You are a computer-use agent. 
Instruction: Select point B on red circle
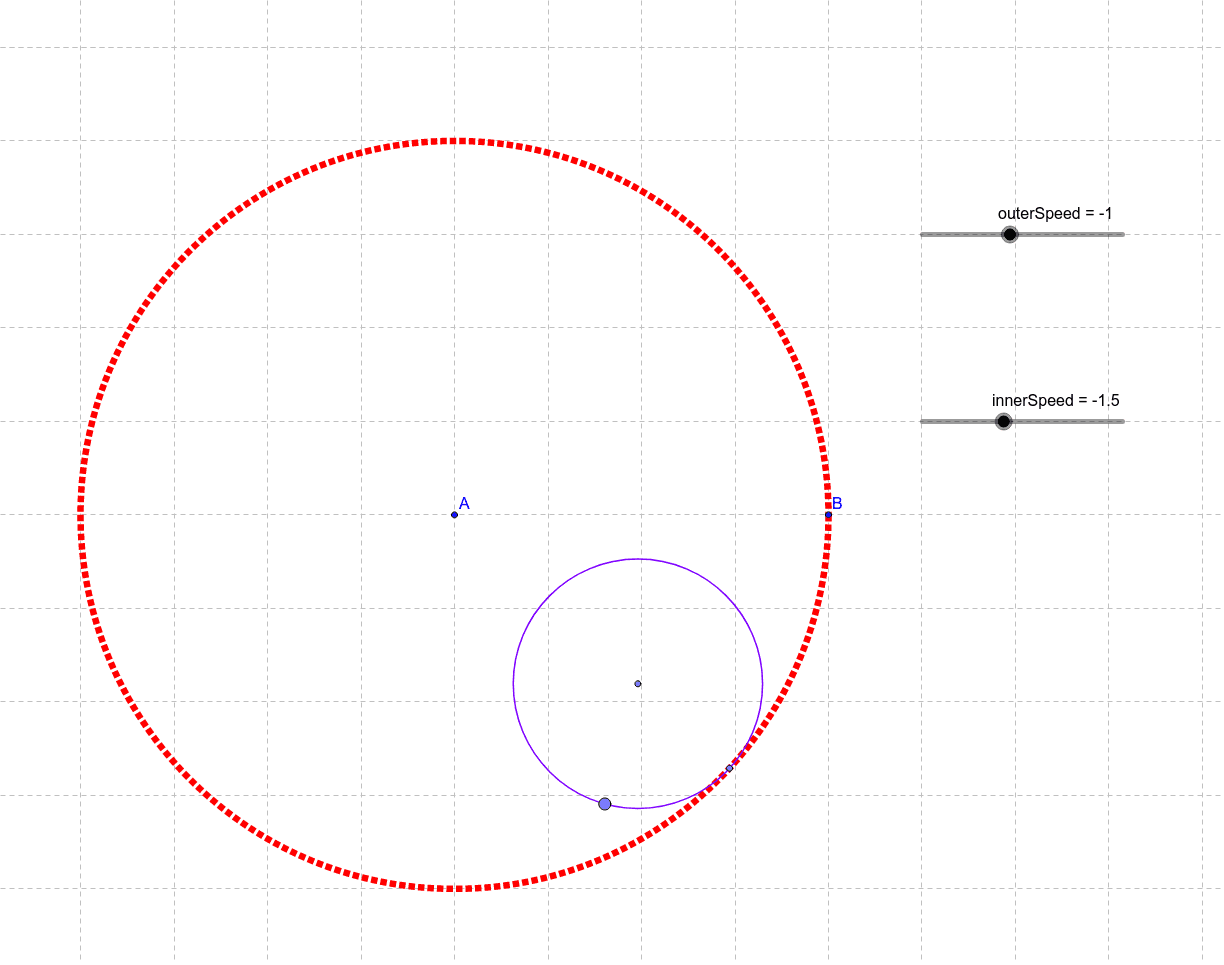(x=828, y=514)
